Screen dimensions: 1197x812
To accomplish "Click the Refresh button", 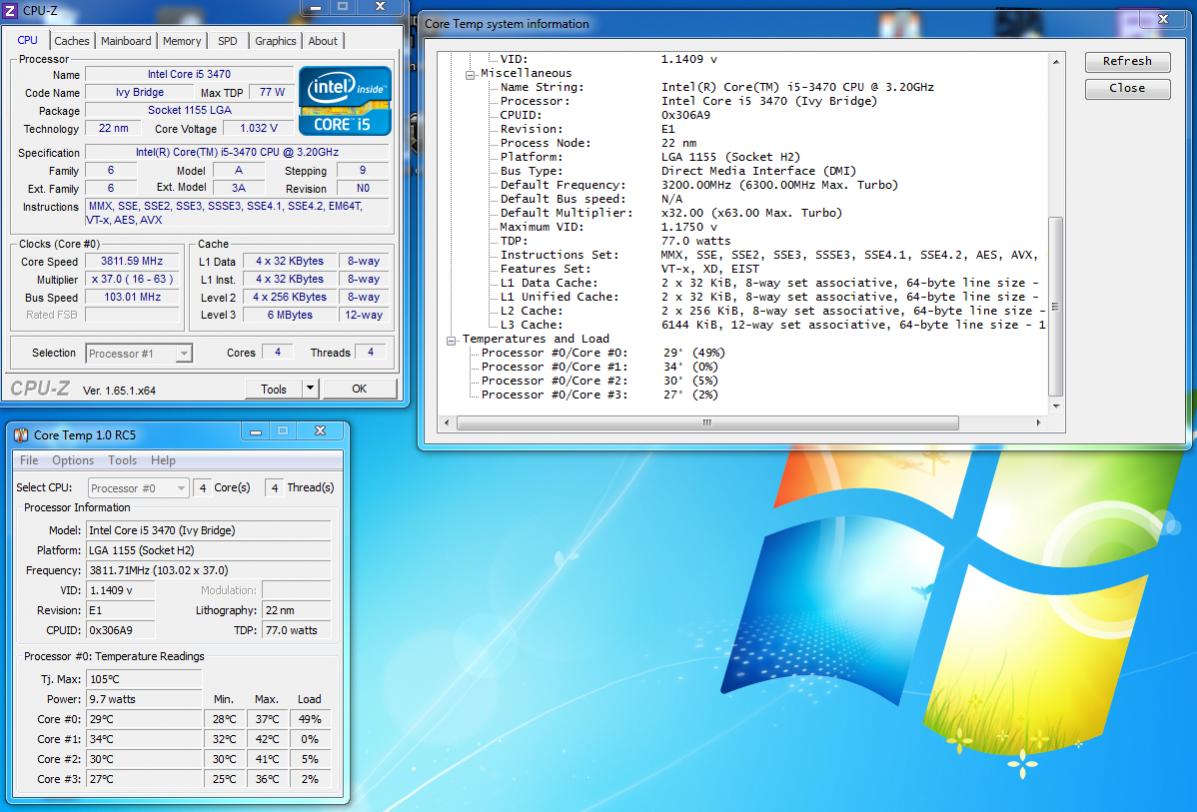I will (1128, 61).
